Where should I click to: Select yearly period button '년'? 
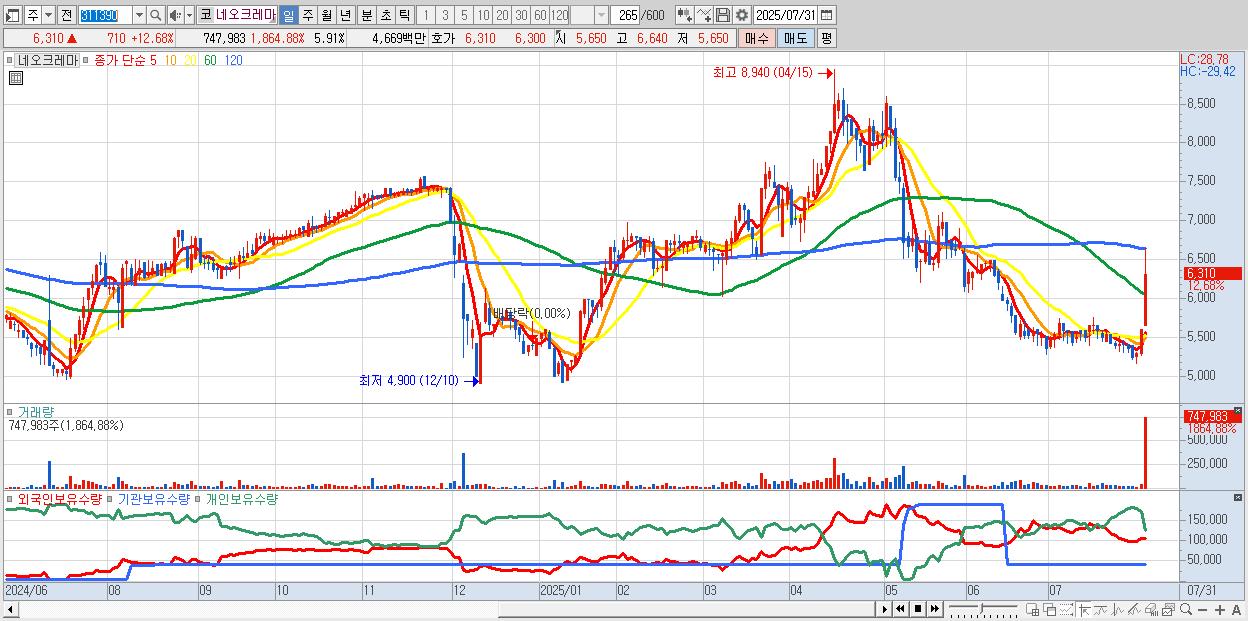(345, 15)
